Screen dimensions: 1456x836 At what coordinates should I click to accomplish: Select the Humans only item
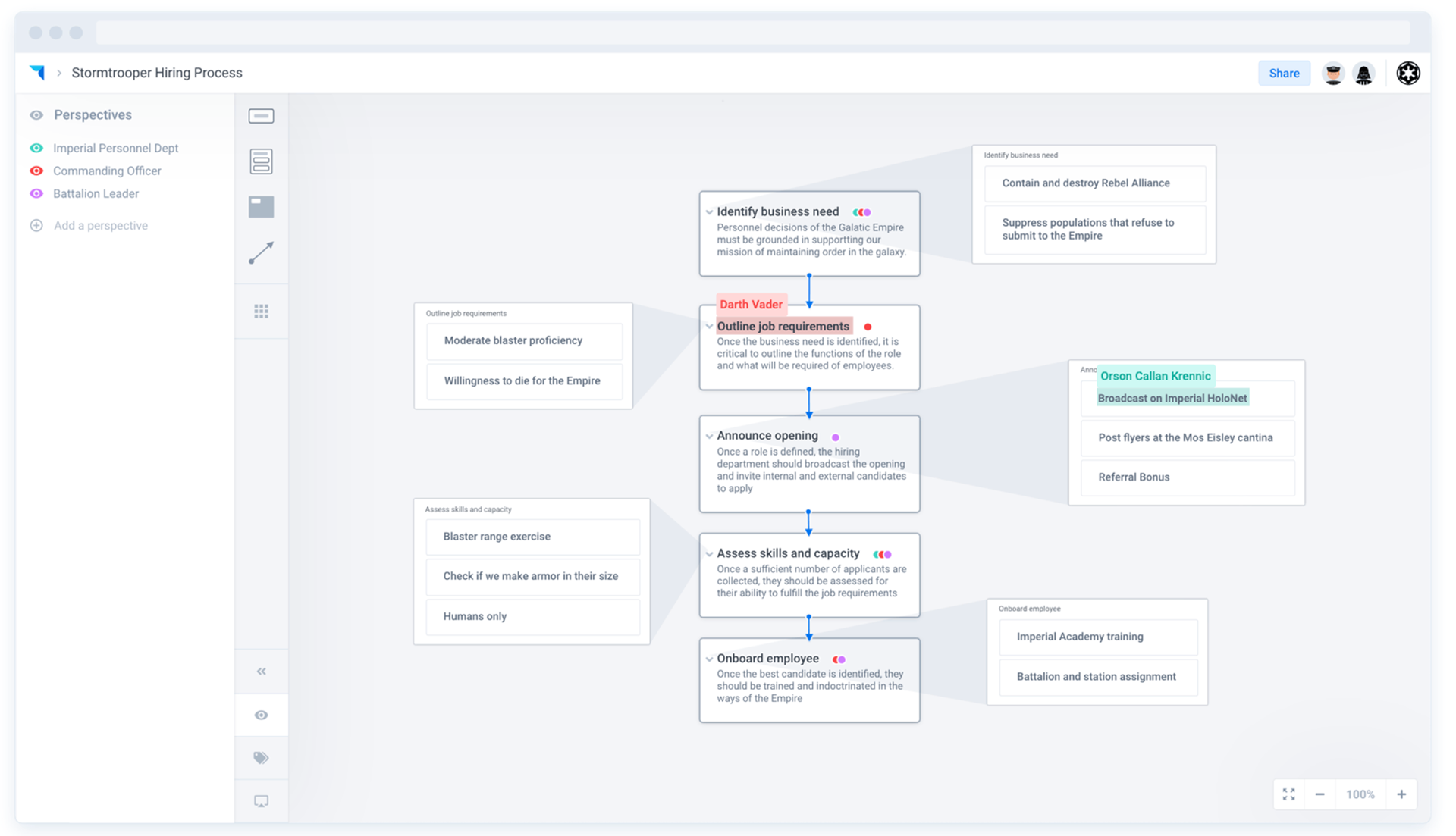[532, 617]
